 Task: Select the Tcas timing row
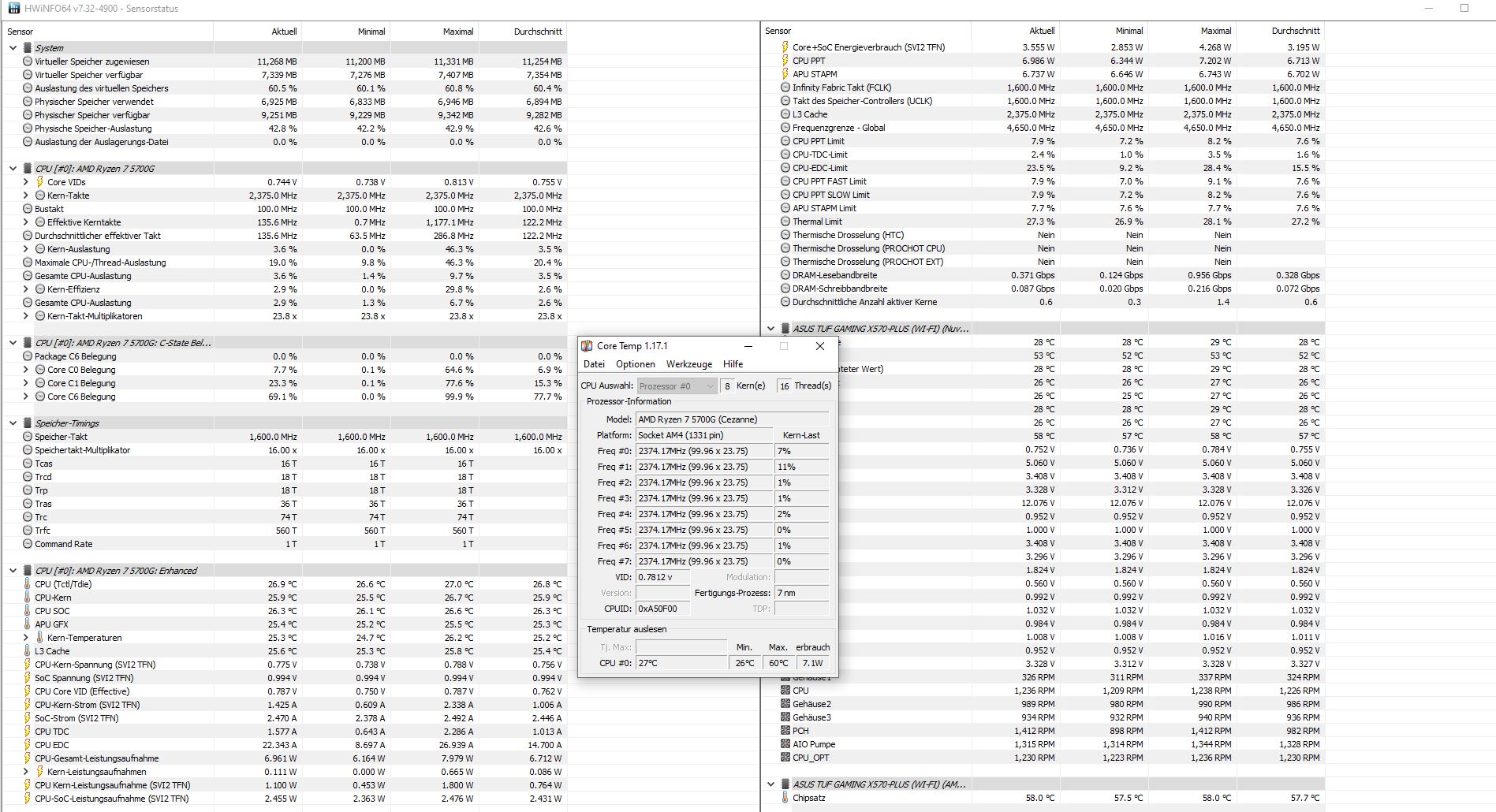pos(285,464)
